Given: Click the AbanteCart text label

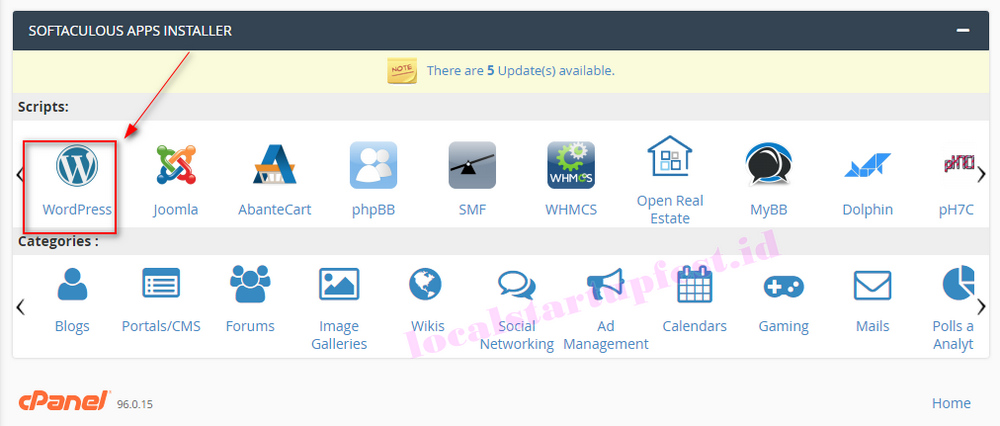Looking at the screenshot, I should [274, 209].
